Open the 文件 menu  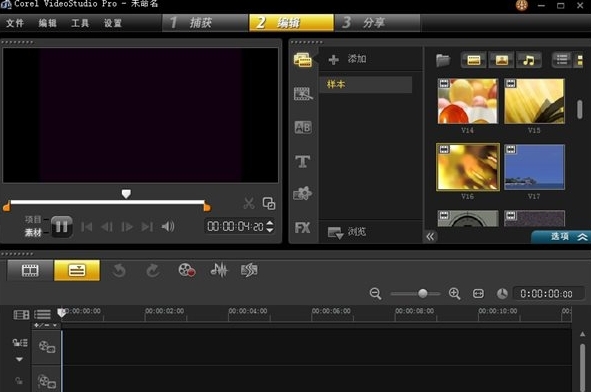point(15,23)
